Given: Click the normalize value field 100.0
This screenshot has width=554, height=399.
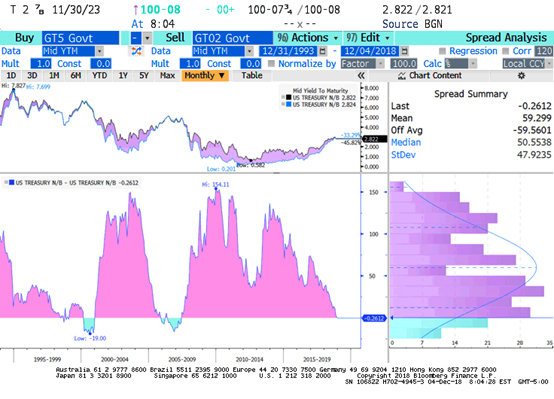Looking at the screenshot, I should pyautogui.click(x=403, y=64).
